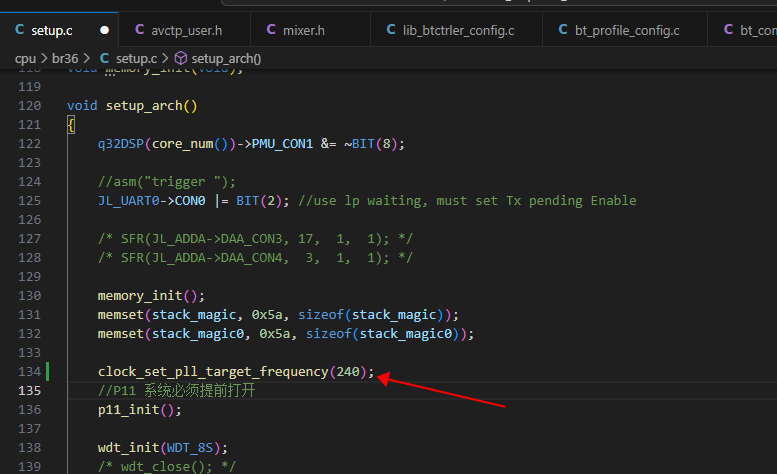
Task: Open the avctp_user.h tab
Action: click(186, 30)
